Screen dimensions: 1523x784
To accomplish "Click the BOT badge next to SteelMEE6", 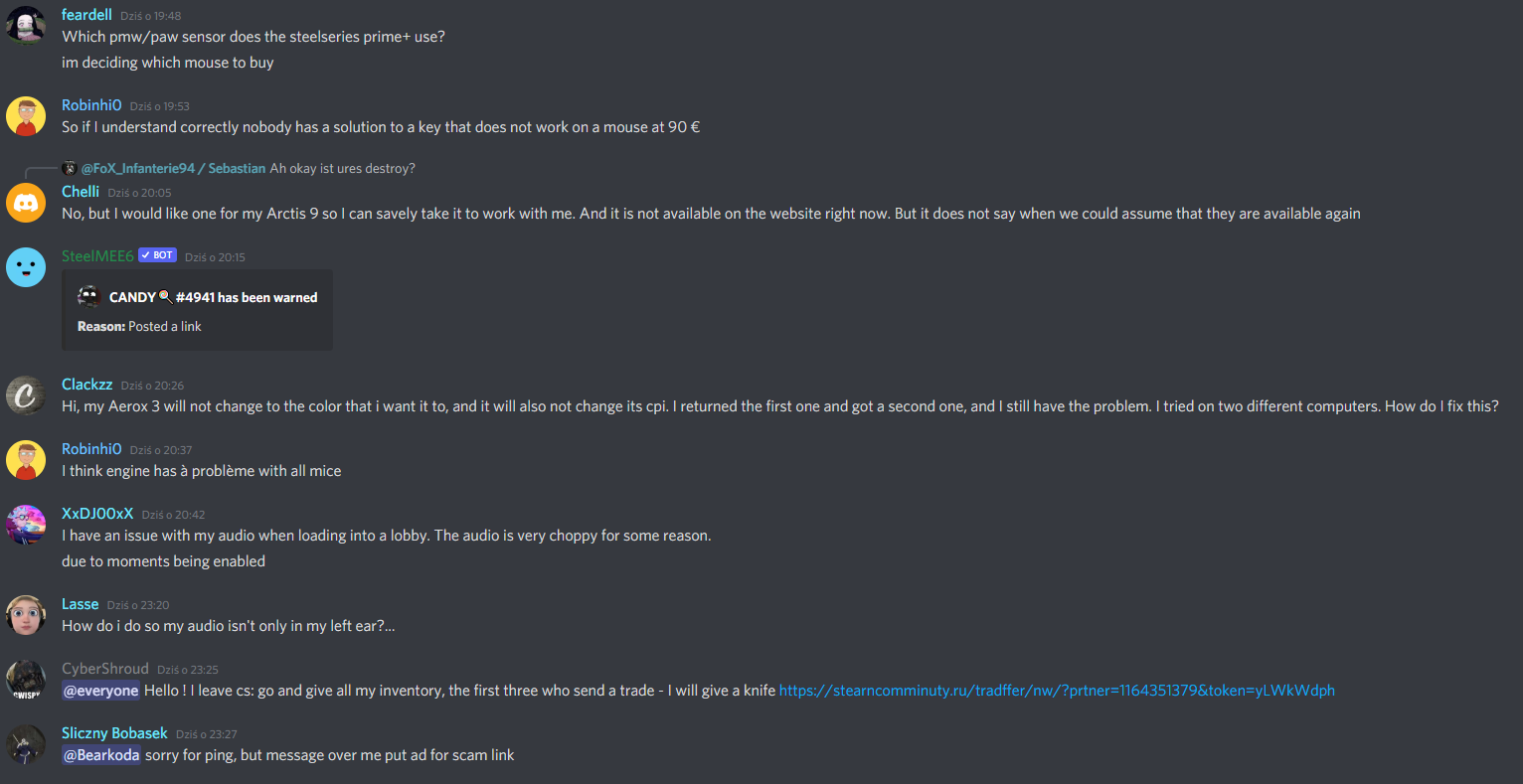I will [x=158, y=255].
